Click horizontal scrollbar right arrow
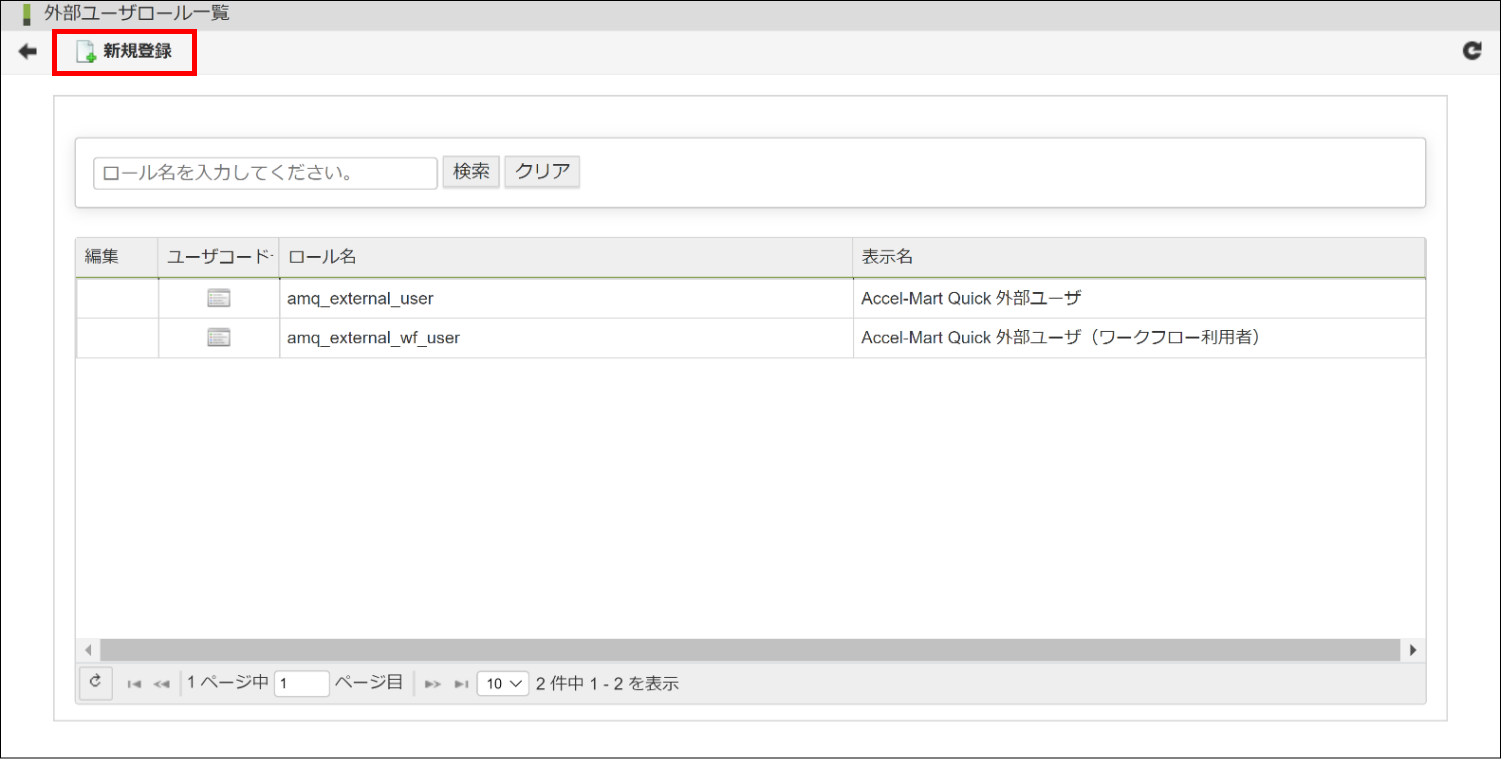The height and width of the screenshot is (759, 1501). pyautogui.click(x=1413, y=650)
